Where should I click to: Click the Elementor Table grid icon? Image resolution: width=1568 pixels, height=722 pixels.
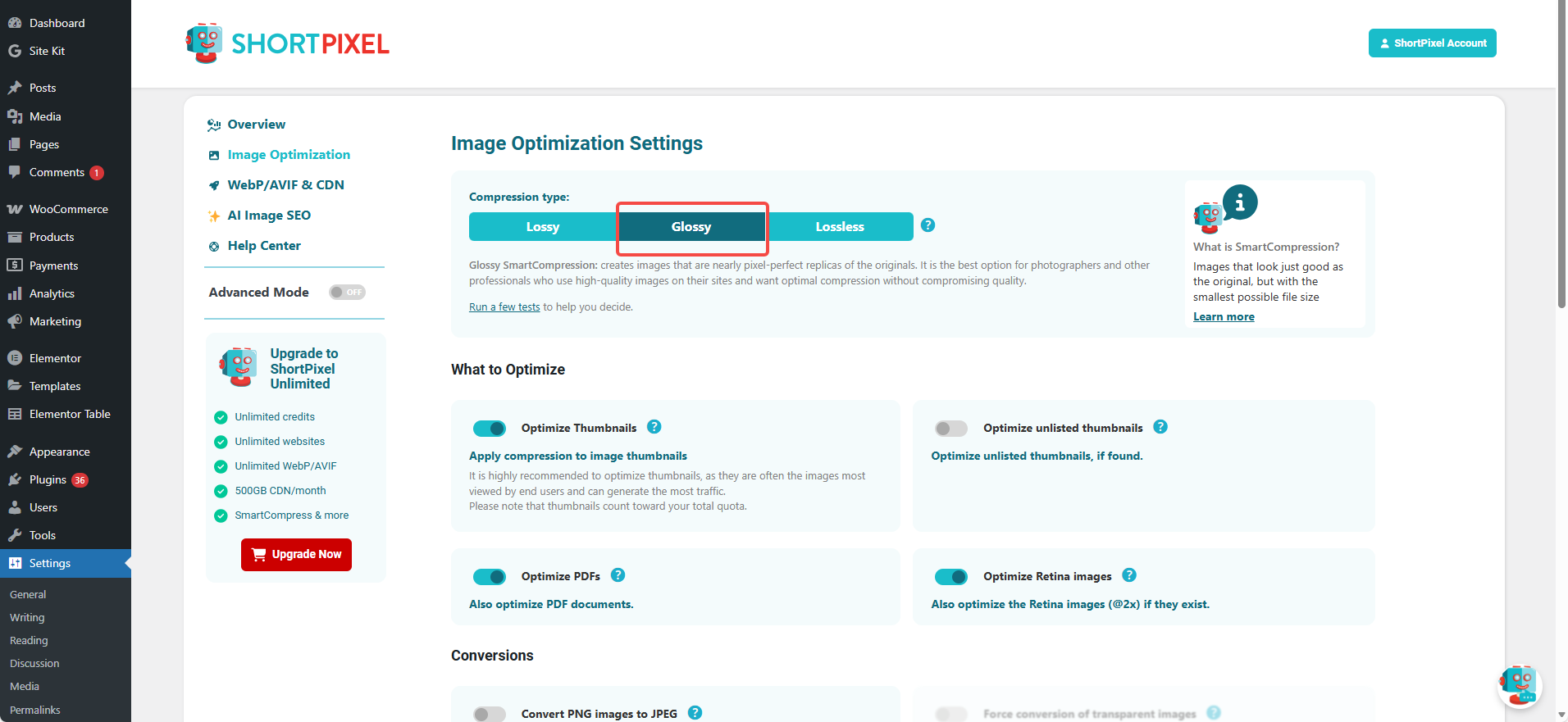click(15, 414)
